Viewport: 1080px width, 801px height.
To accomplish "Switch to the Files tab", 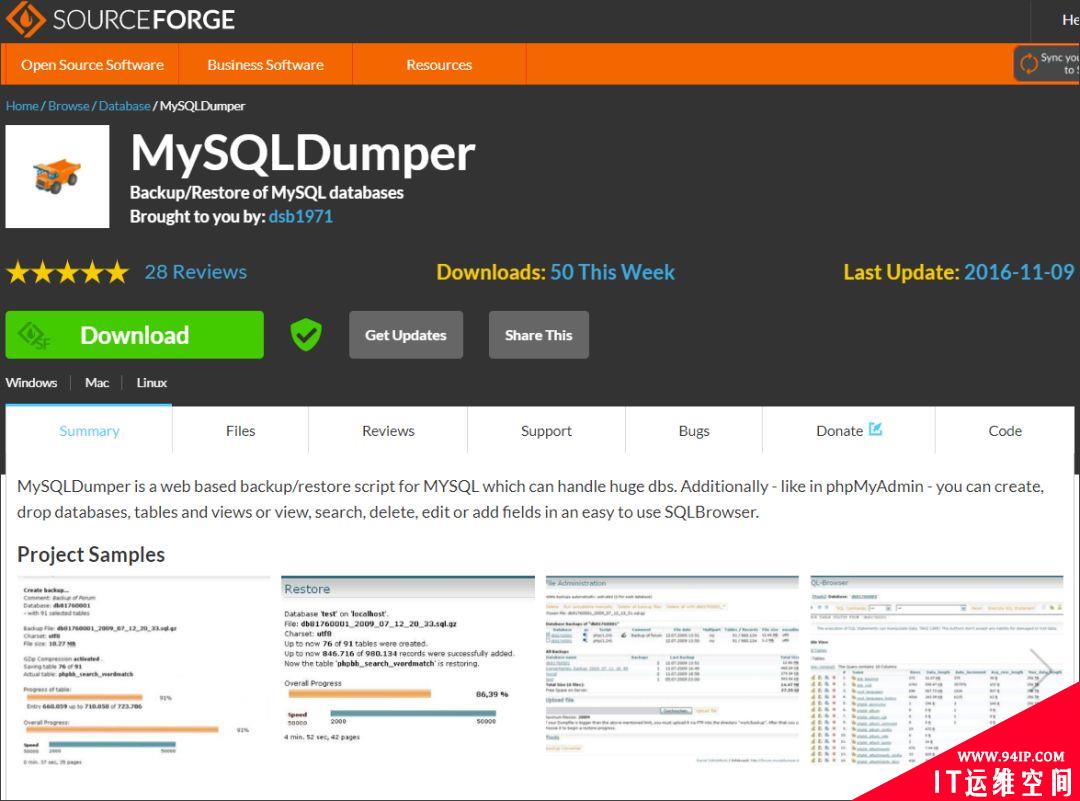I will pyautogui.click(x=240, y=430).
